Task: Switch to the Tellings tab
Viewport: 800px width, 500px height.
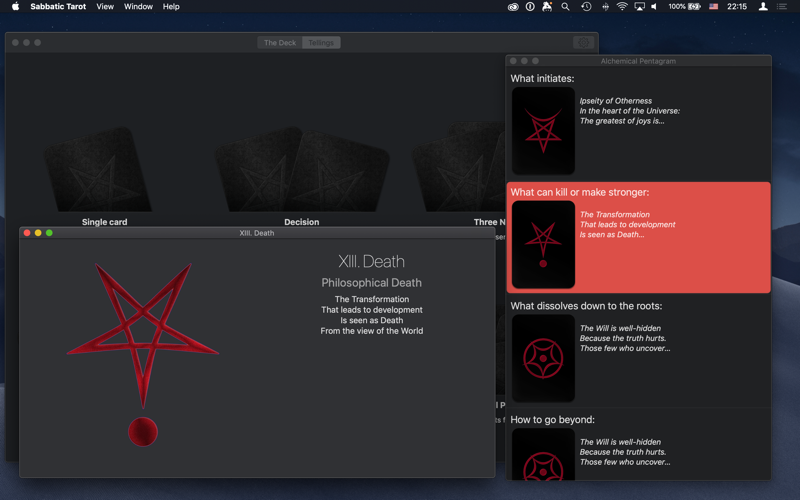Action: [x=321, y=43]
